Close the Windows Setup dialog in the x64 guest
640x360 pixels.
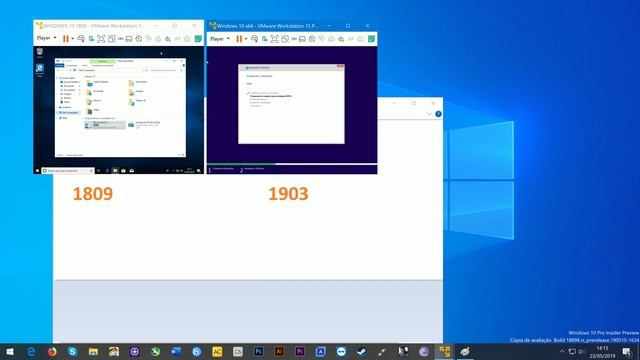(340, 67)
